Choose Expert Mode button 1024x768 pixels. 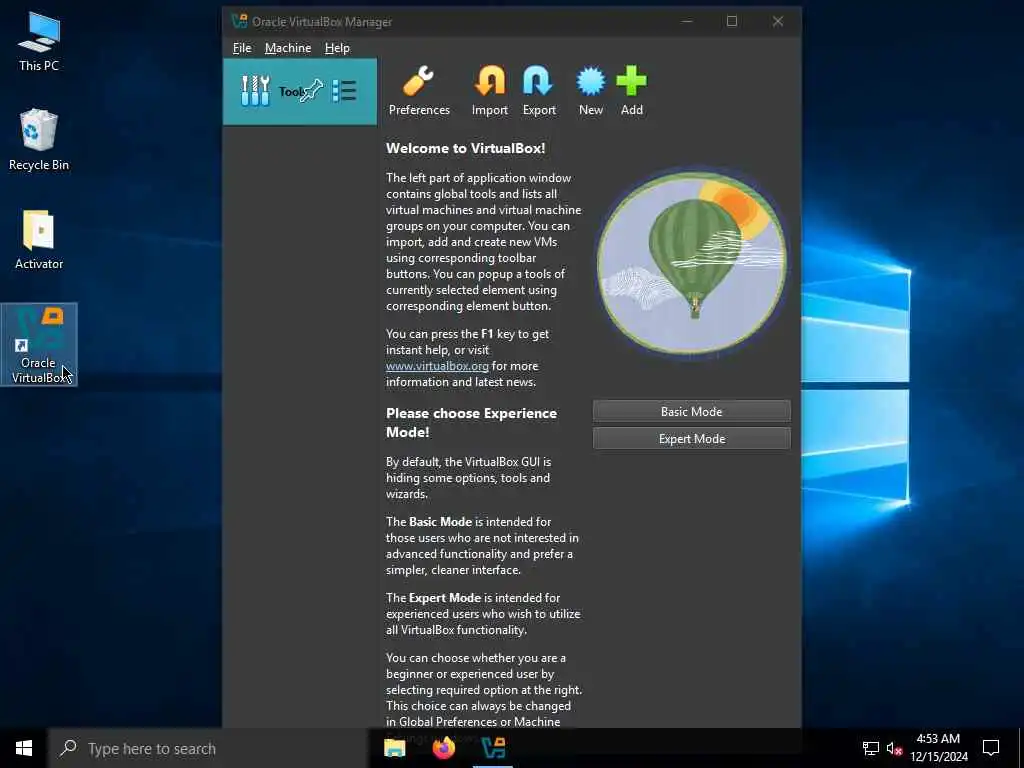click(x=692, y=439)
